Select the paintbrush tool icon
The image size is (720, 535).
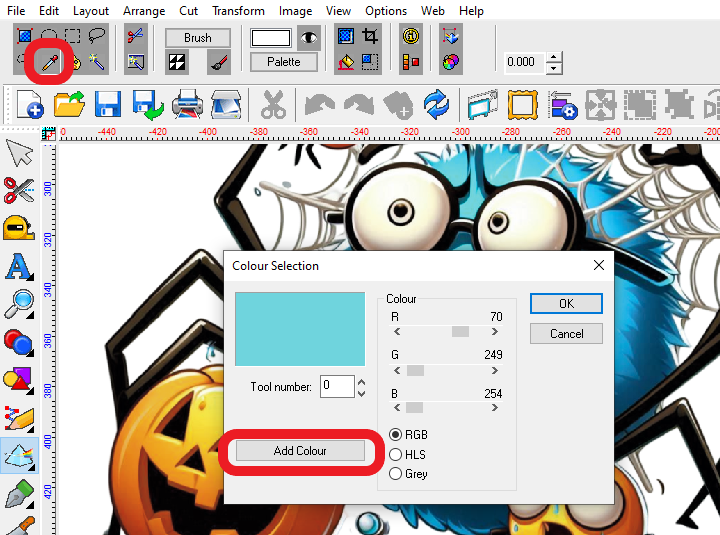click(219, 62)
